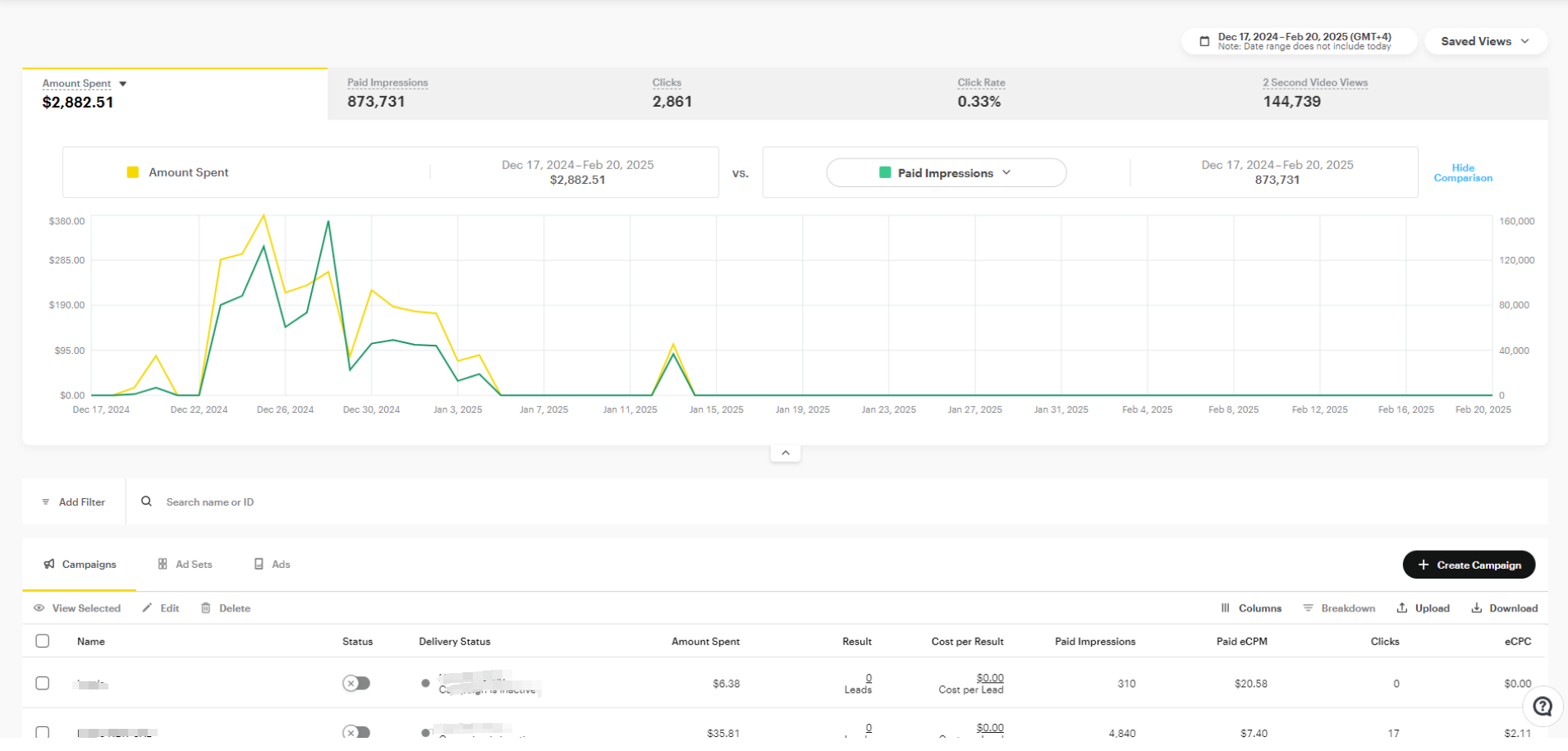Open the Columns settings icon
The height and width of the screenshot is (751, 1568).
[x=1226, y=608]
